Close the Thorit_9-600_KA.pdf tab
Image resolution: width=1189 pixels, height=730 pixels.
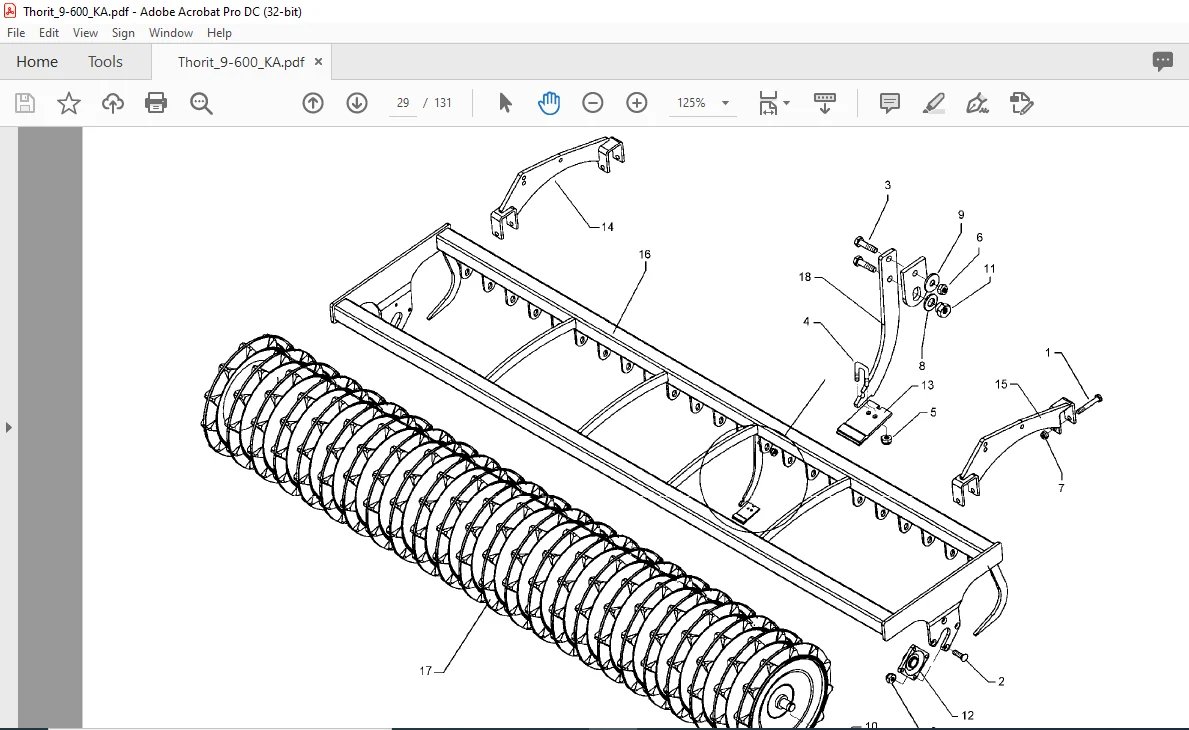[318, 61]
